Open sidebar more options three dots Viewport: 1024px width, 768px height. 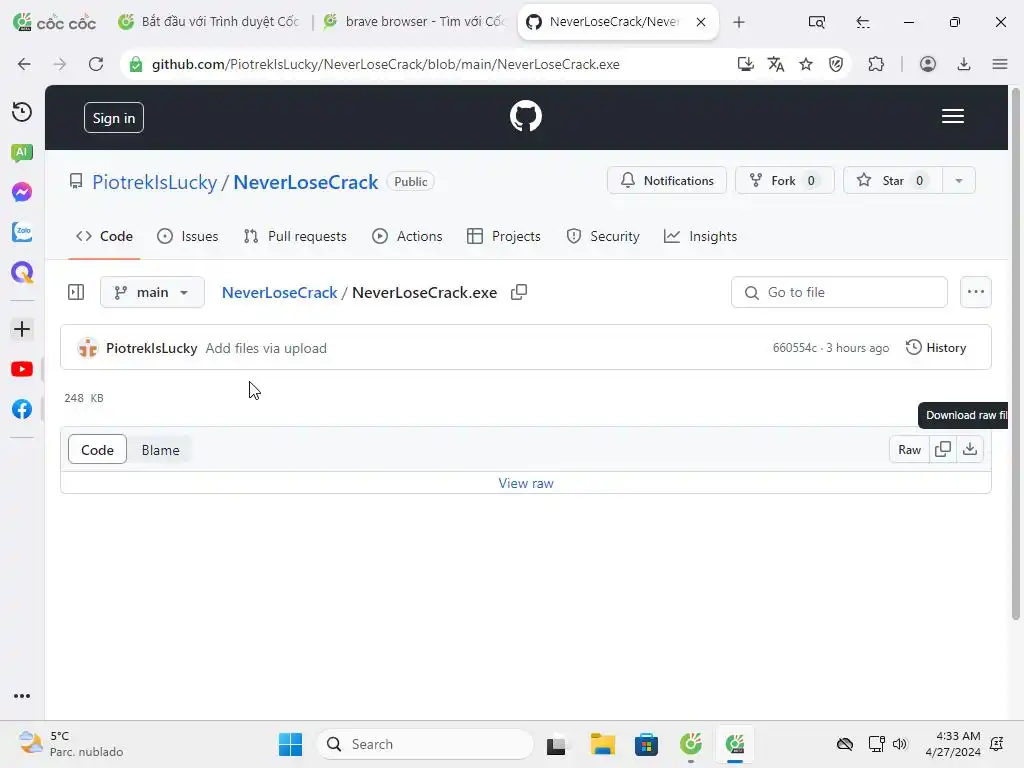(x=22, y=696)
